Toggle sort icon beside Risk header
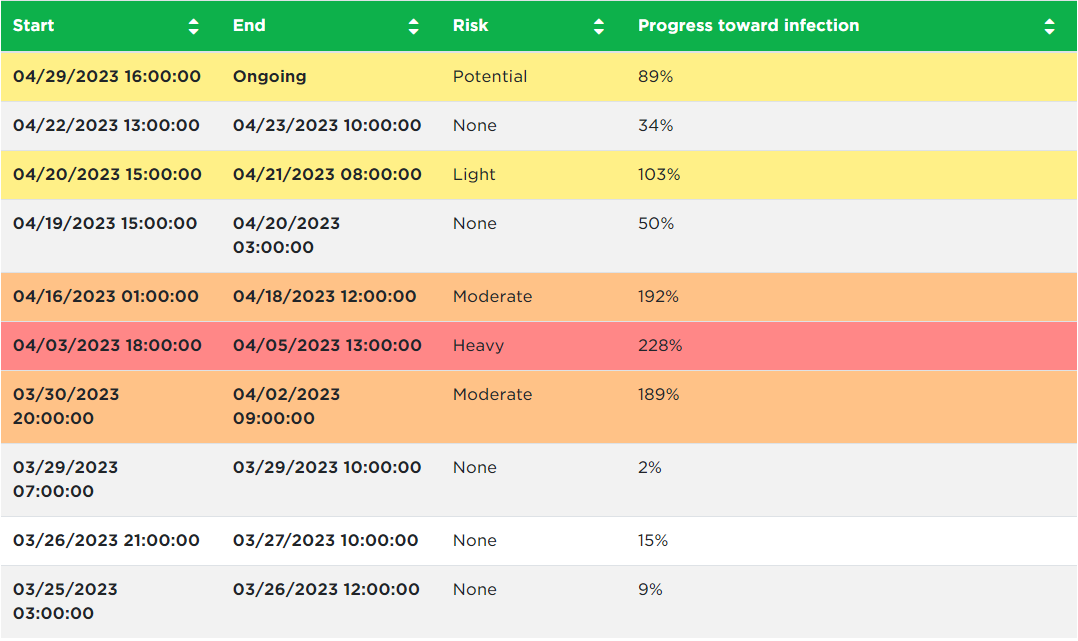 pos(599,27)
